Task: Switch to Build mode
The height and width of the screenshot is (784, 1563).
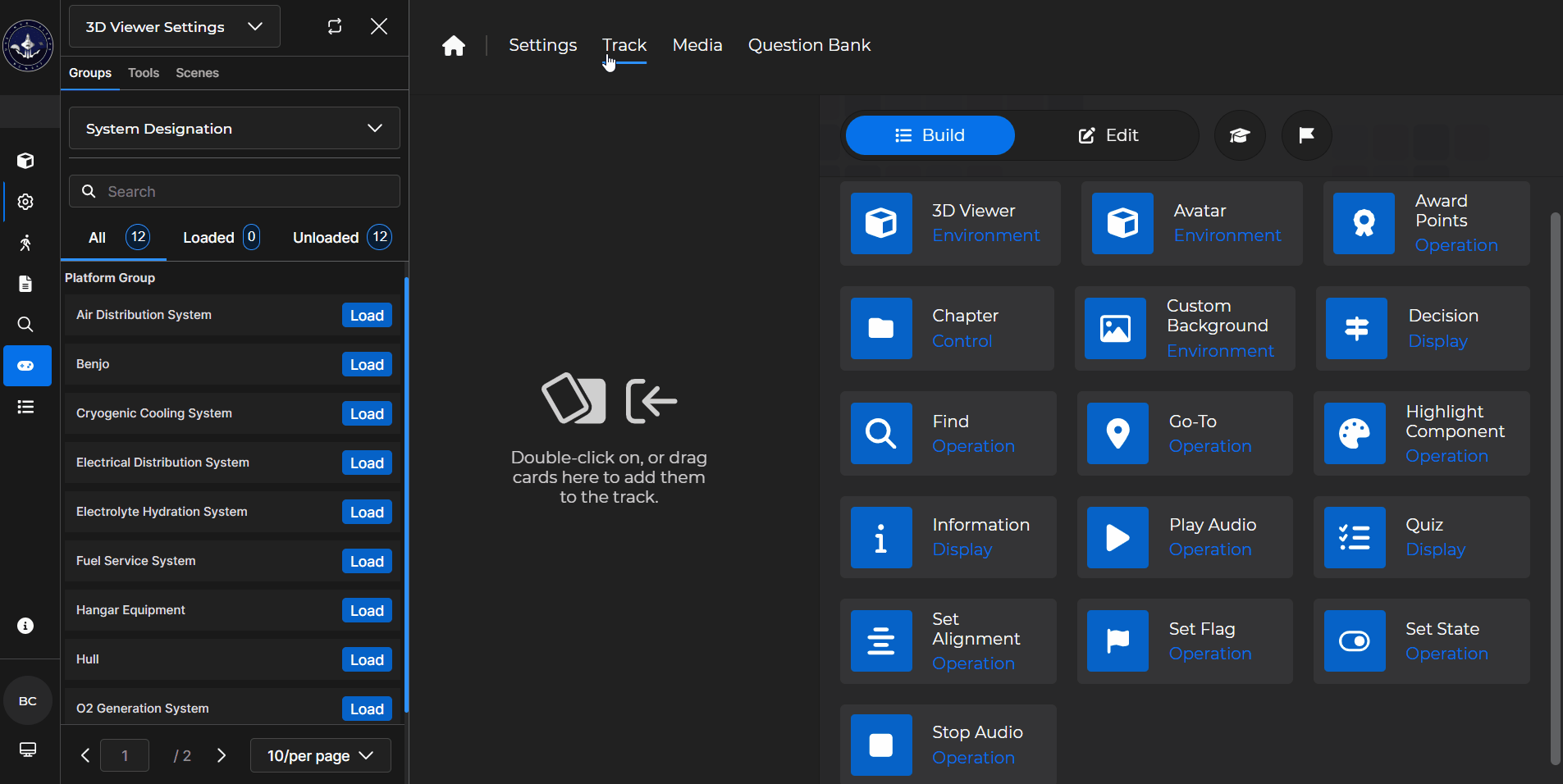Action: 930,135
